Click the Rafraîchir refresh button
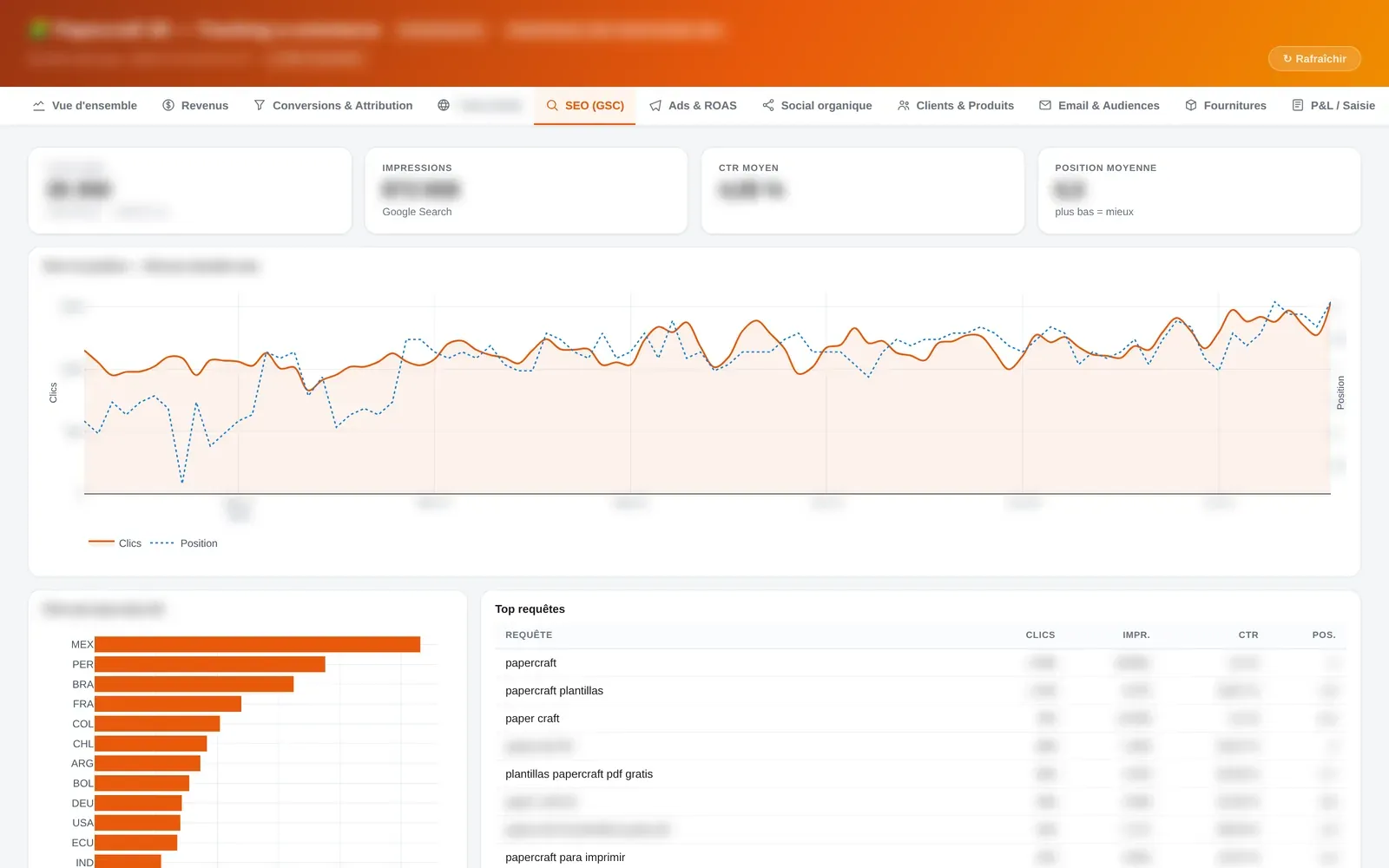Viewport: 1389px width, 868px height. [x=1314, y=59]
